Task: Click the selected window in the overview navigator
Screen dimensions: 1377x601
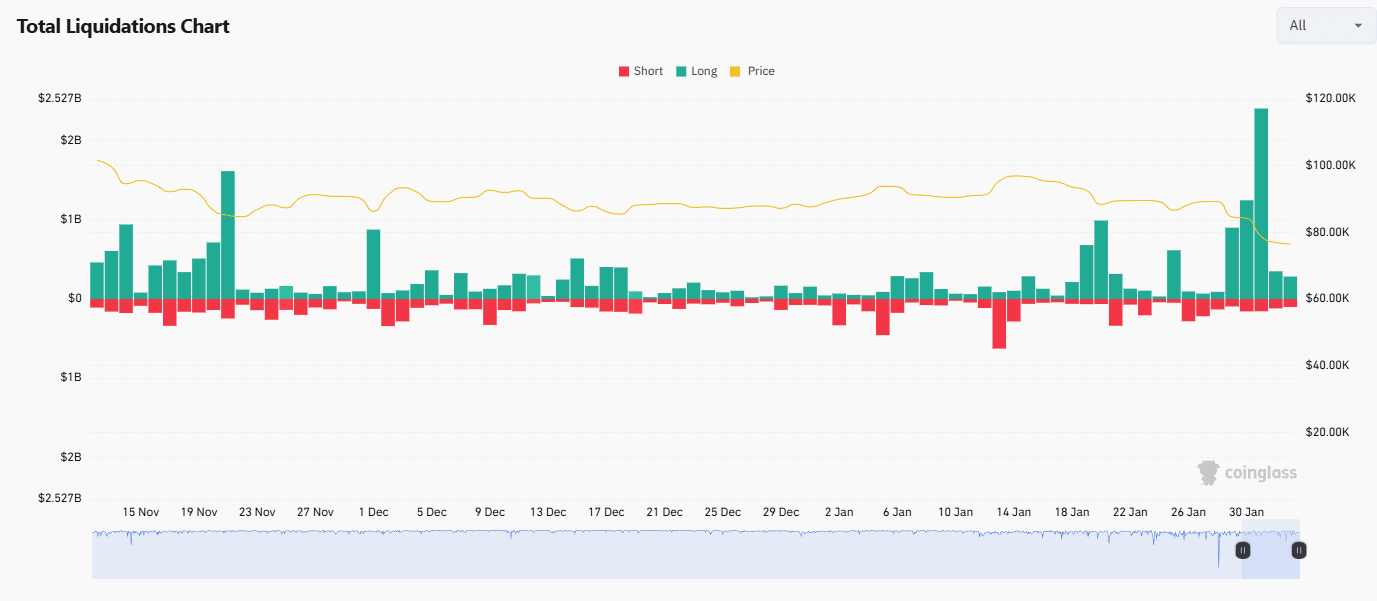Action: tap(1271, 550)
